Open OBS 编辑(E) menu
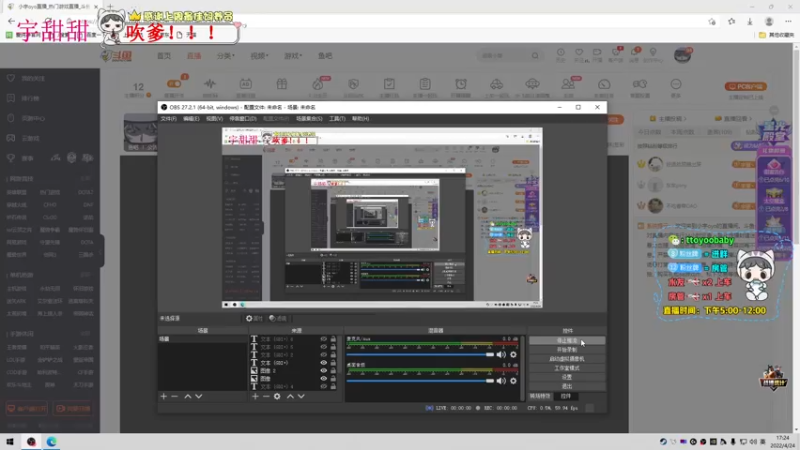 (191, 118)
